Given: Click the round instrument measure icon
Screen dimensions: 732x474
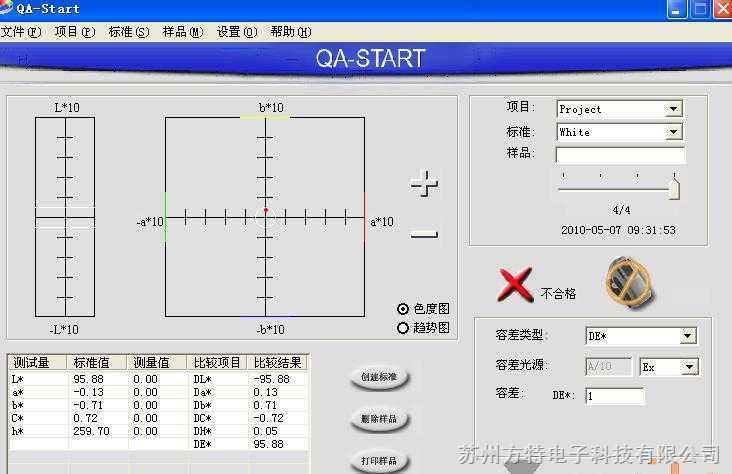Looking at the screenshot, I should pos(630,282).
